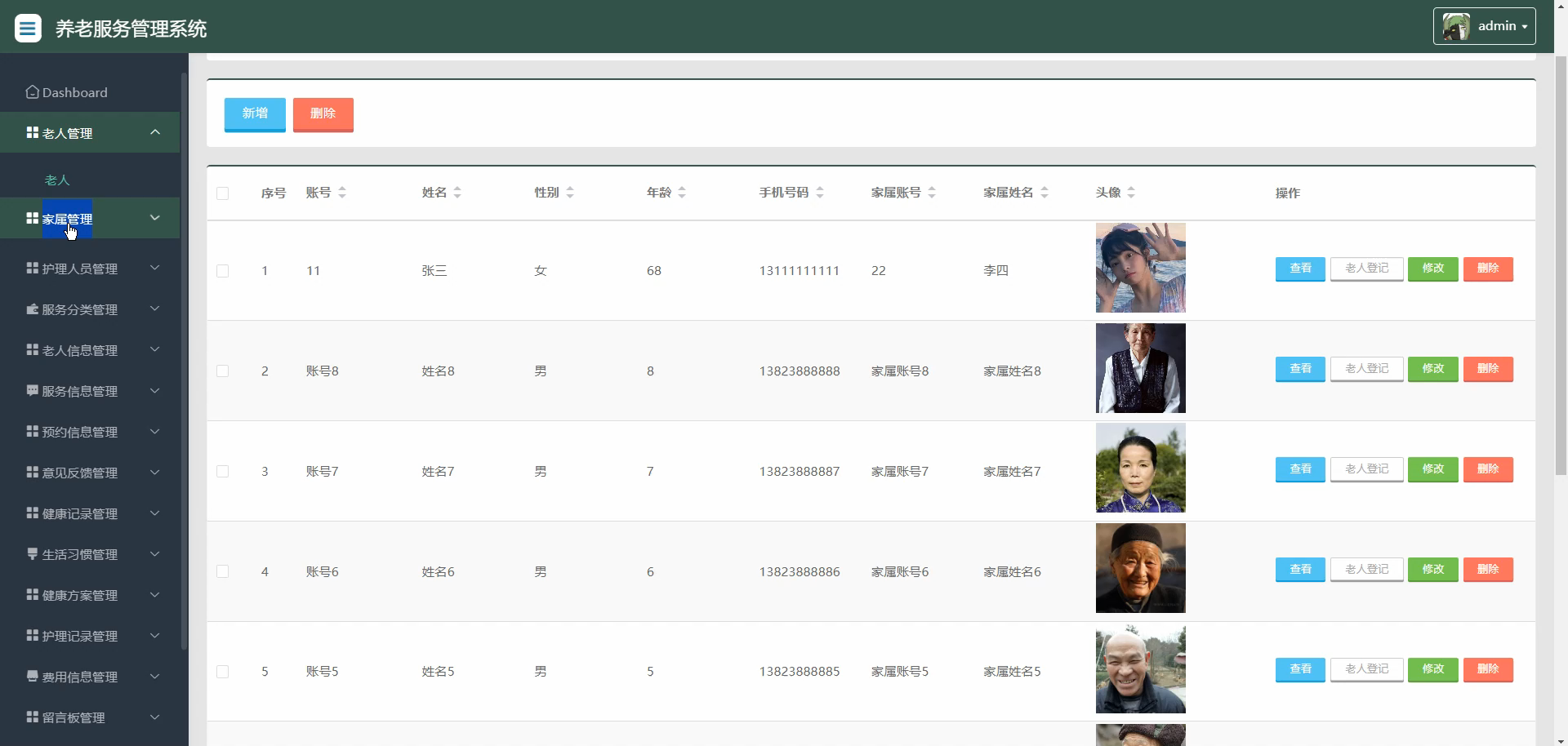Screen dimensions: 1568x746
Task: Click 查看 for 张三 row
Action: 1300,269
